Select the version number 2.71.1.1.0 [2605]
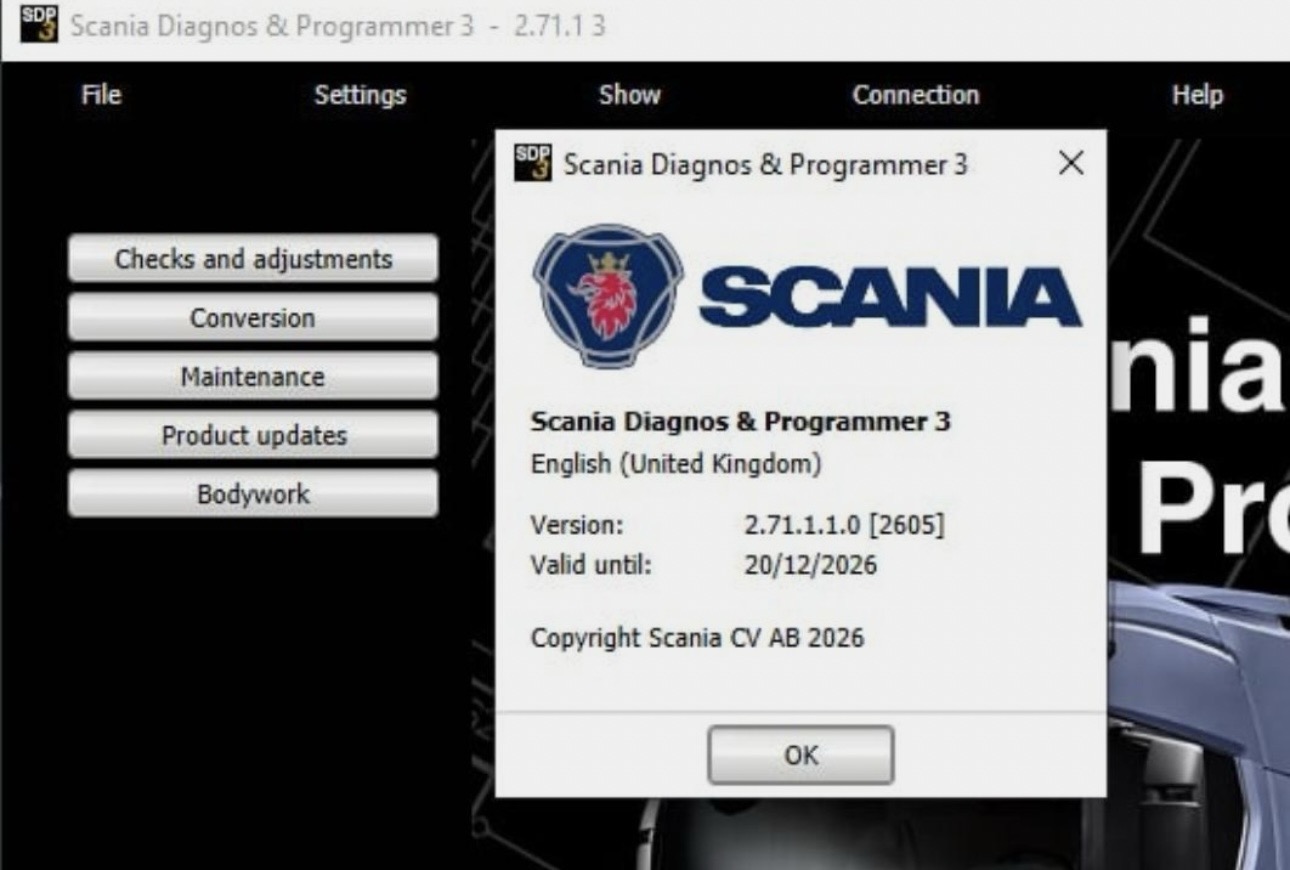 coord(844,524)
